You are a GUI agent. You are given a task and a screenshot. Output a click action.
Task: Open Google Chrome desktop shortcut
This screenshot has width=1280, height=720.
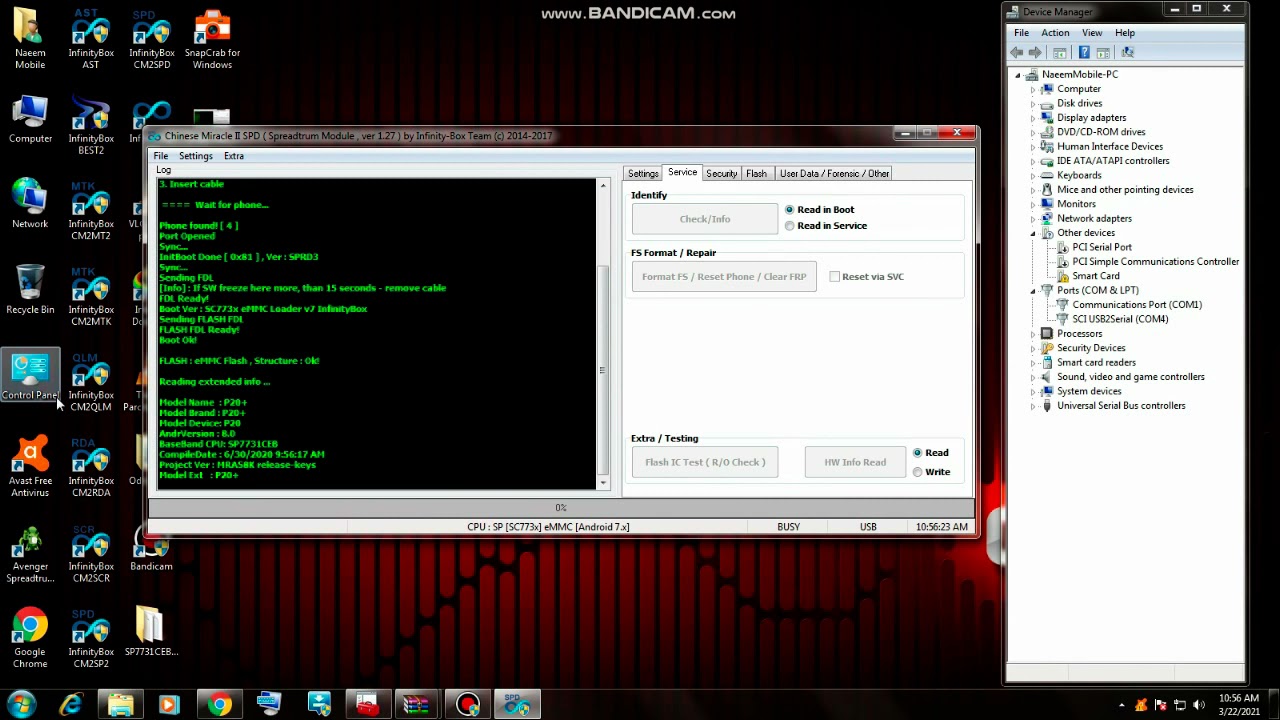pos(30,639)
